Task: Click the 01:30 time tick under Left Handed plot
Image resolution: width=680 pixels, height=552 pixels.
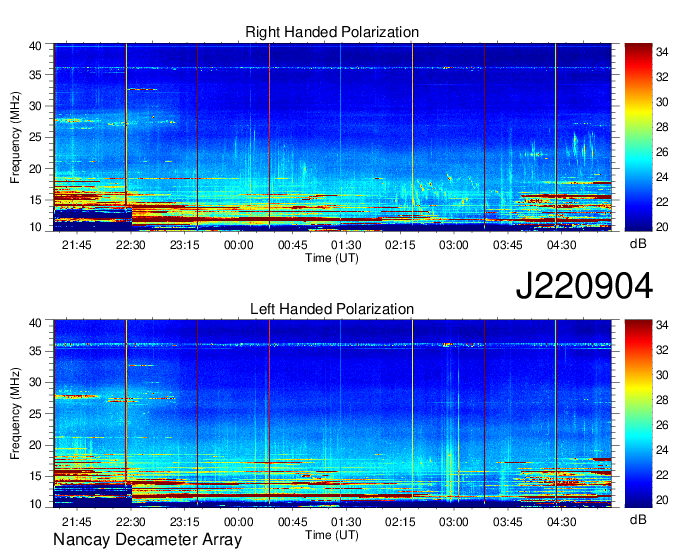Action: [x=346, y=522]
